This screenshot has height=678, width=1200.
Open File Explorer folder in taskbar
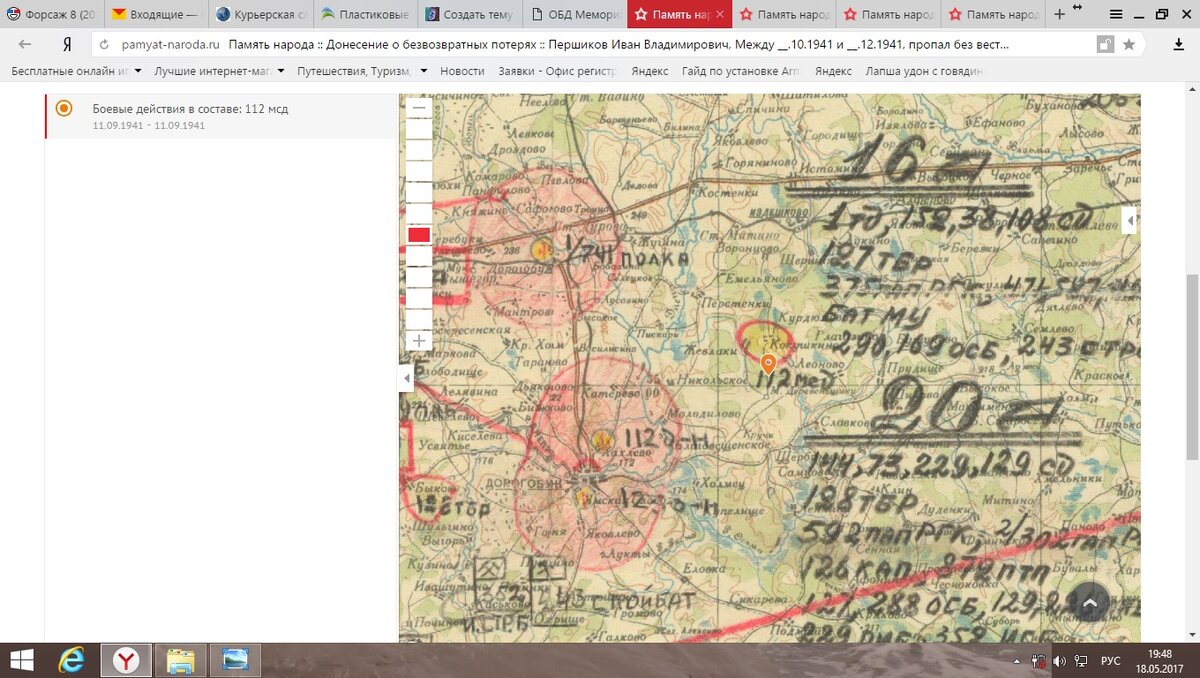point(181,660)
